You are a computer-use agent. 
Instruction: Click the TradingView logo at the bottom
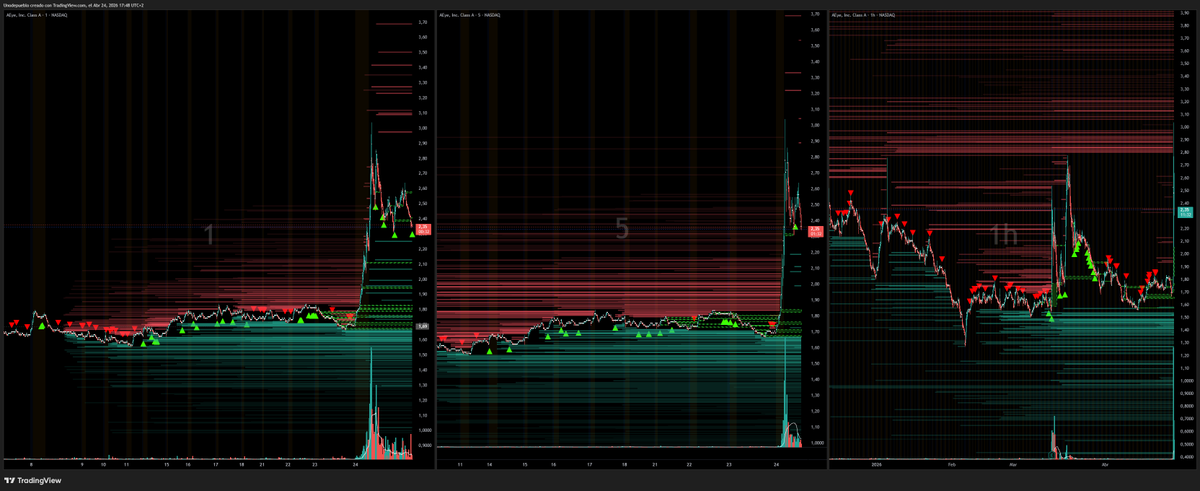point(32,481)
